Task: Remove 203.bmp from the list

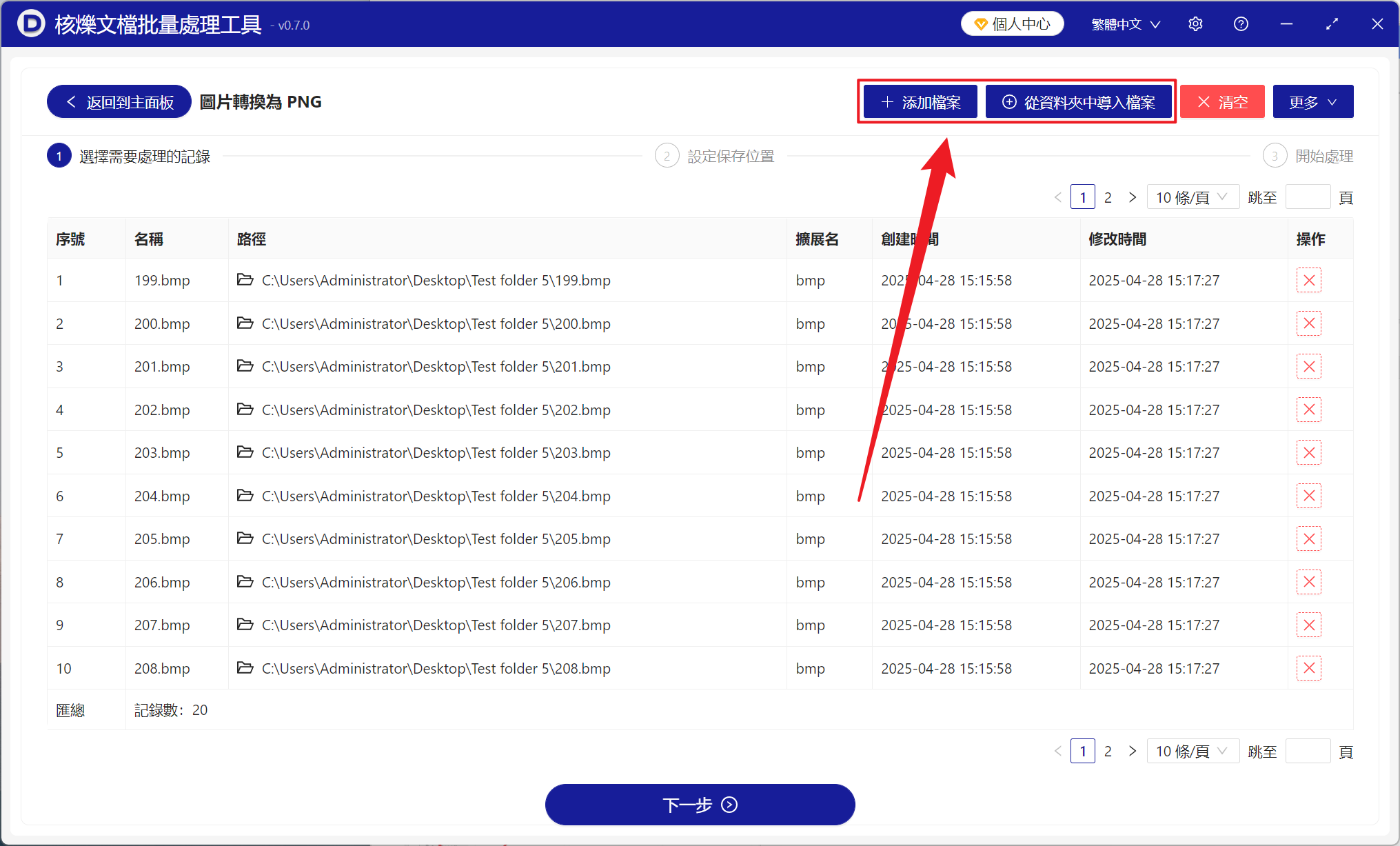Action: [x=1308, y=452]
